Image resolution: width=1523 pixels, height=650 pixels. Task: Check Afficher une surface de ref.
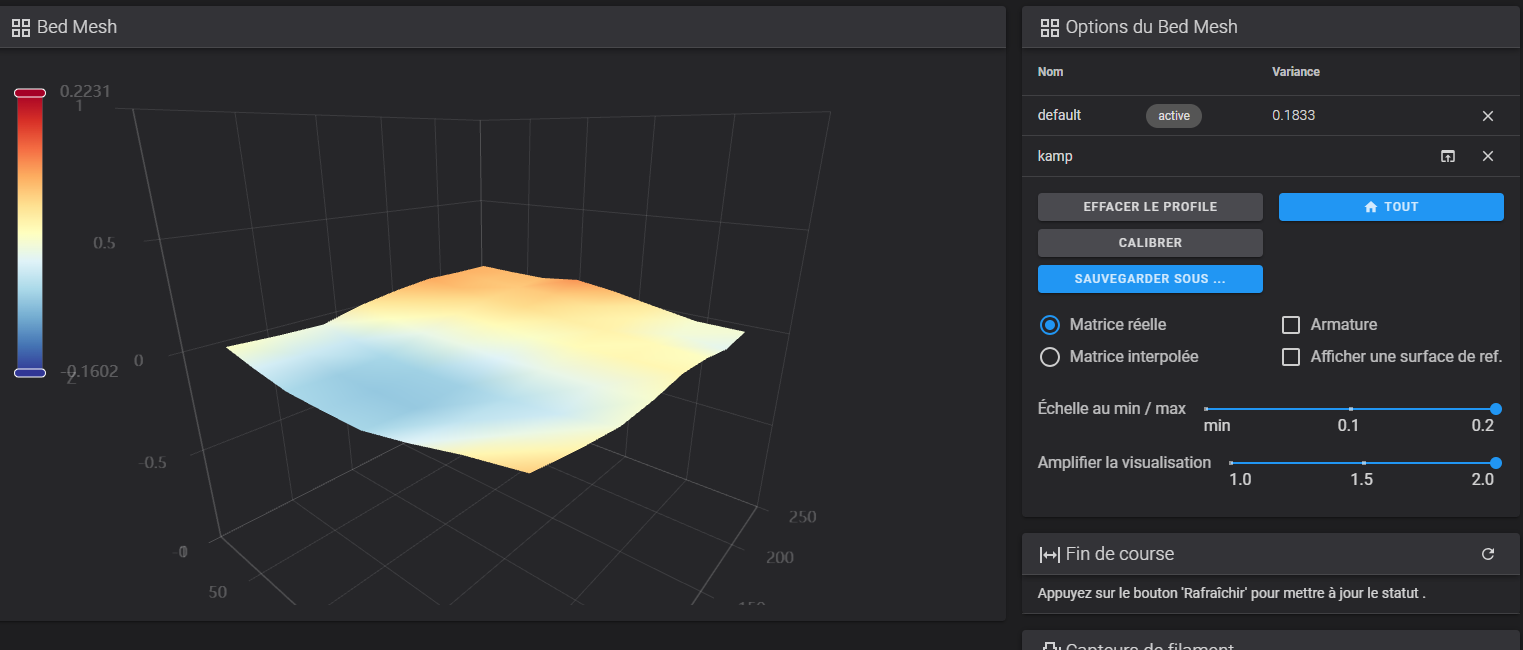click(1291, 357)
